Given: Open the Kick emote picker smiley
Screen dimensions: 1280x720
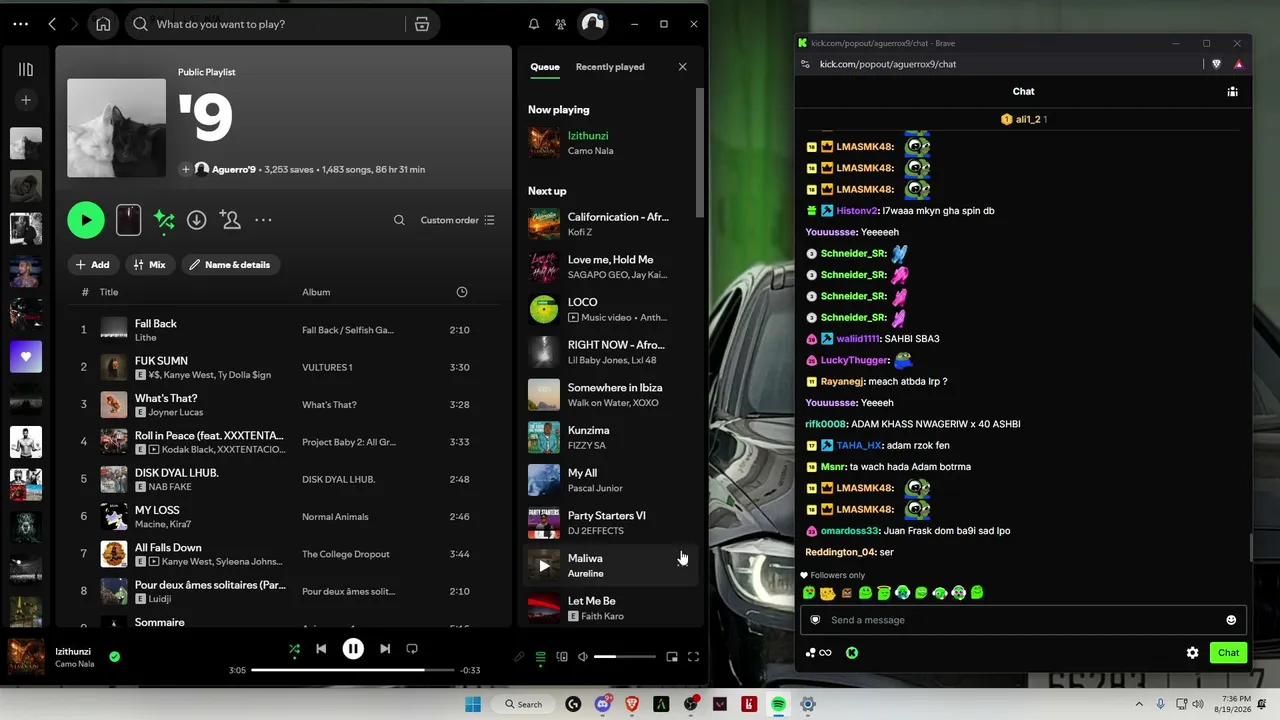Looking at the screenshot, I should click(1231, 620).
